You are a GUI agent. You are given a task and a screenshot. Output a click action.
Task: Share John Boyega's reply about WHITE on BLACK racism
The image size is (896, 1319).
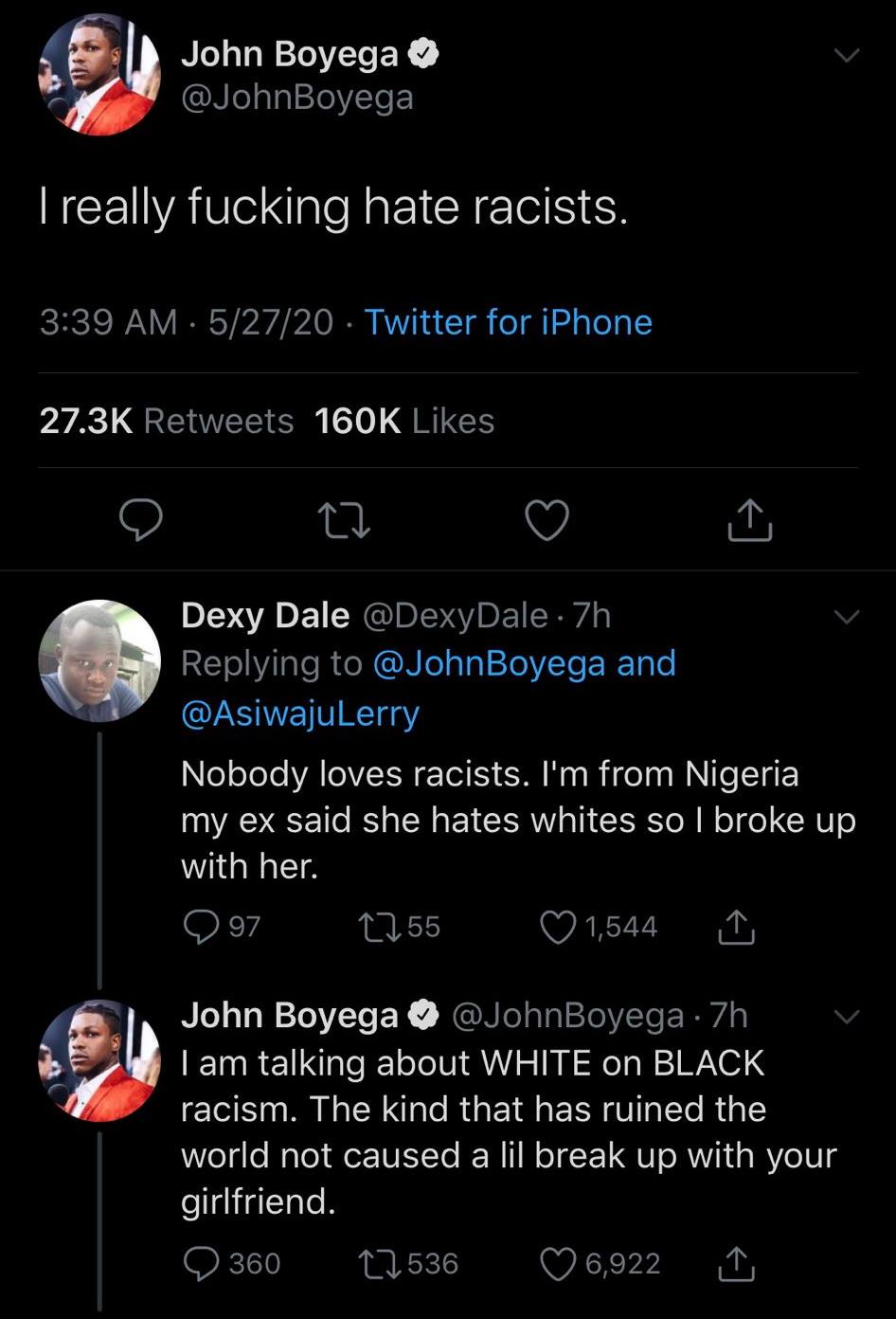coord(736,1263)
